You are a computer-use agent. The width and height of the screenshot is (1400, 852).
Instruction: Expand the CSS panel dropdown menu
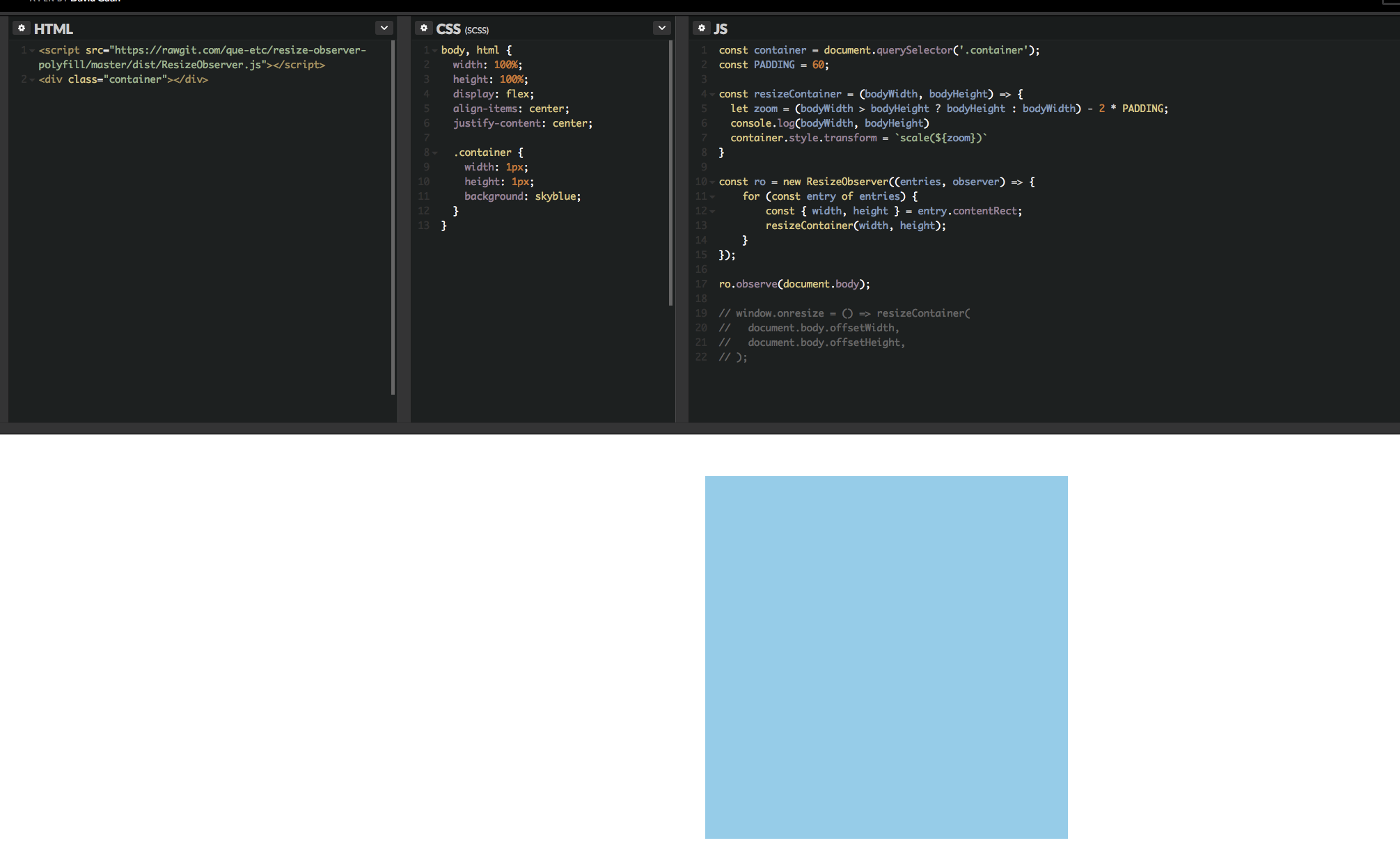click(x=661, y=28)
